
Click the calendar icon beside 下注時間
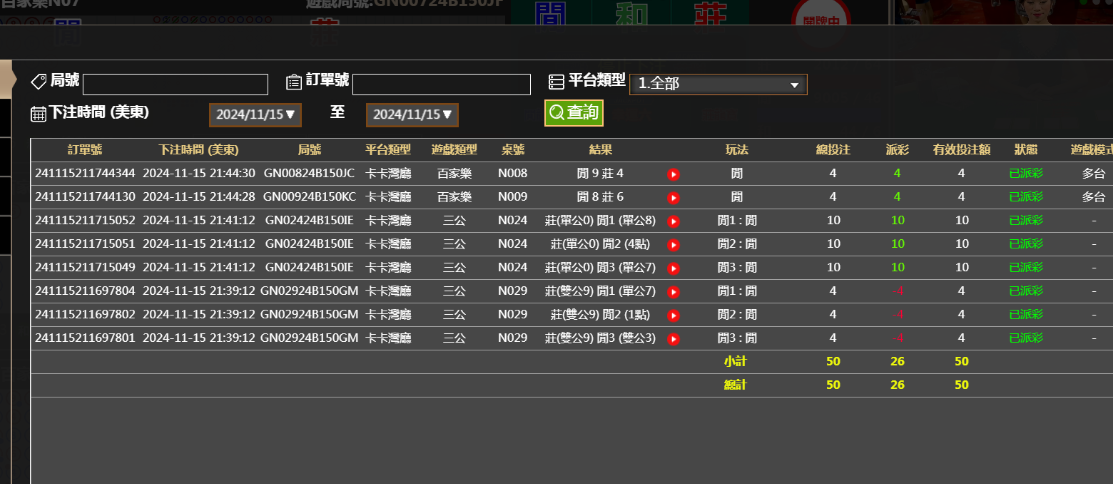[38, 113]
